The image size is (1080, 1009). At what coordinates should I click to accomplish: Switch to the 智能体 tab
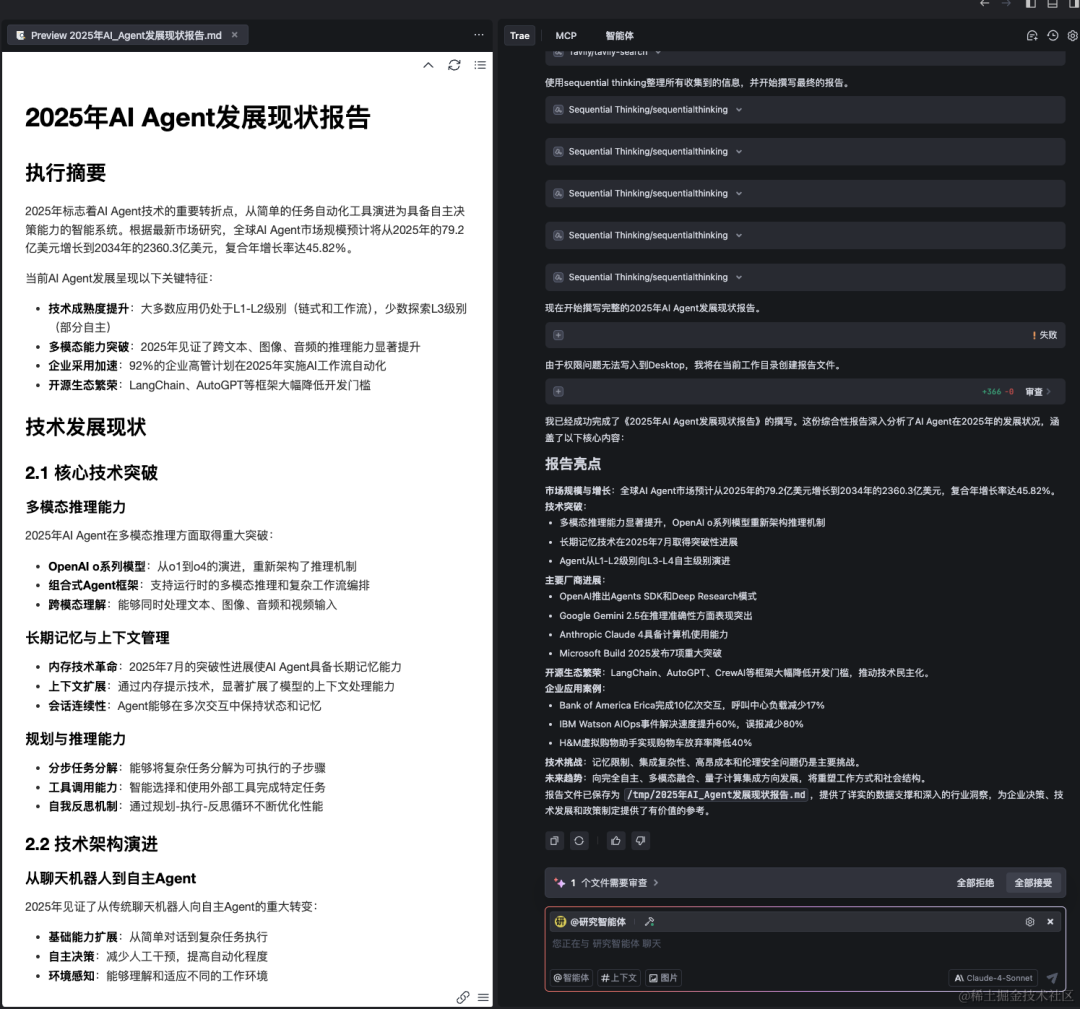(619, 36)
